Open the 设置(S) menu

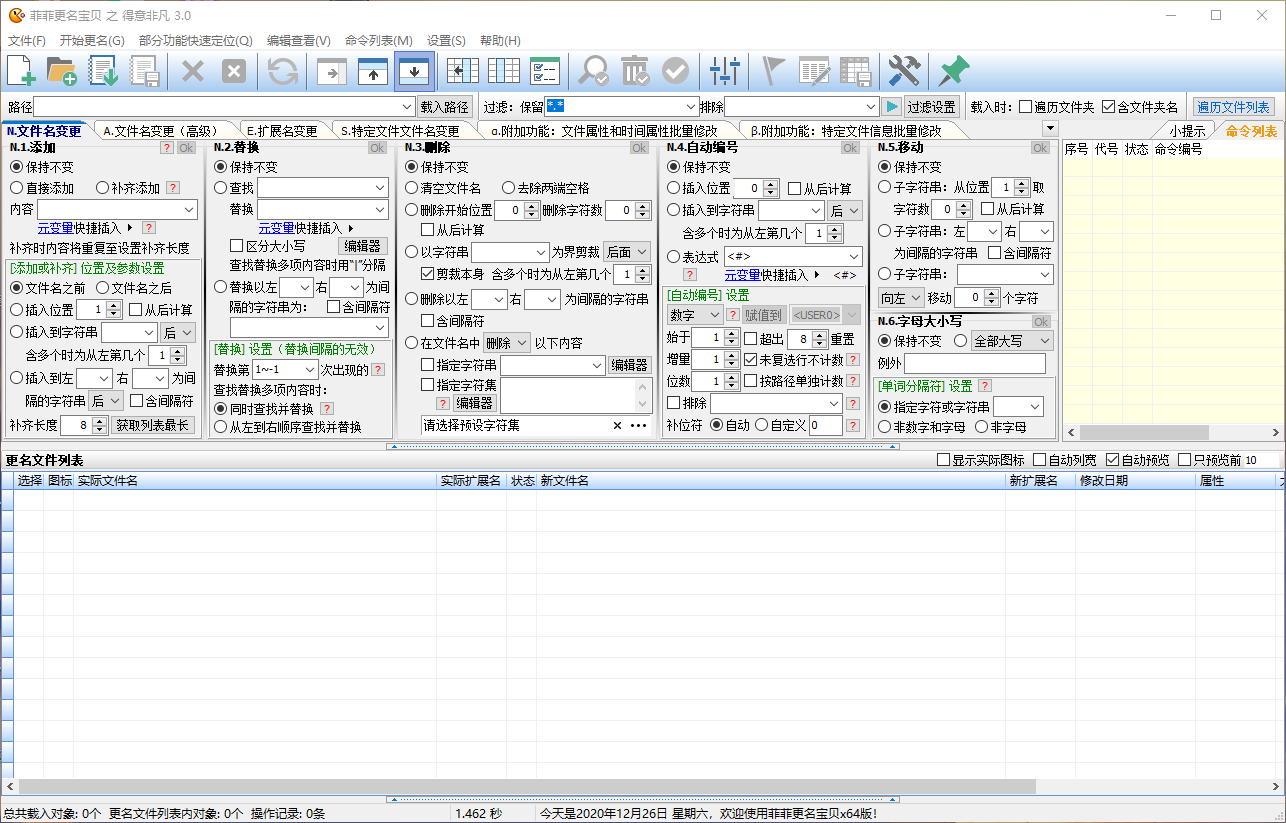(x=446, y=41)
